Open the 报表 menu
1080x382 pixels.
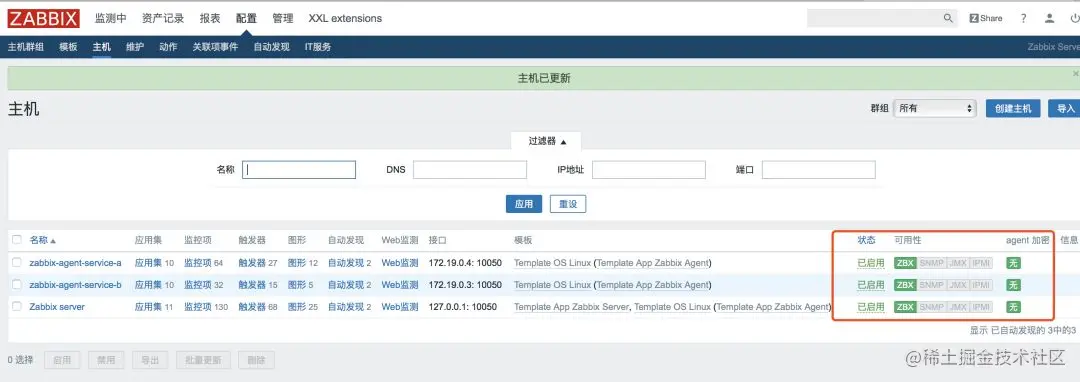click(x=210, y=19)
